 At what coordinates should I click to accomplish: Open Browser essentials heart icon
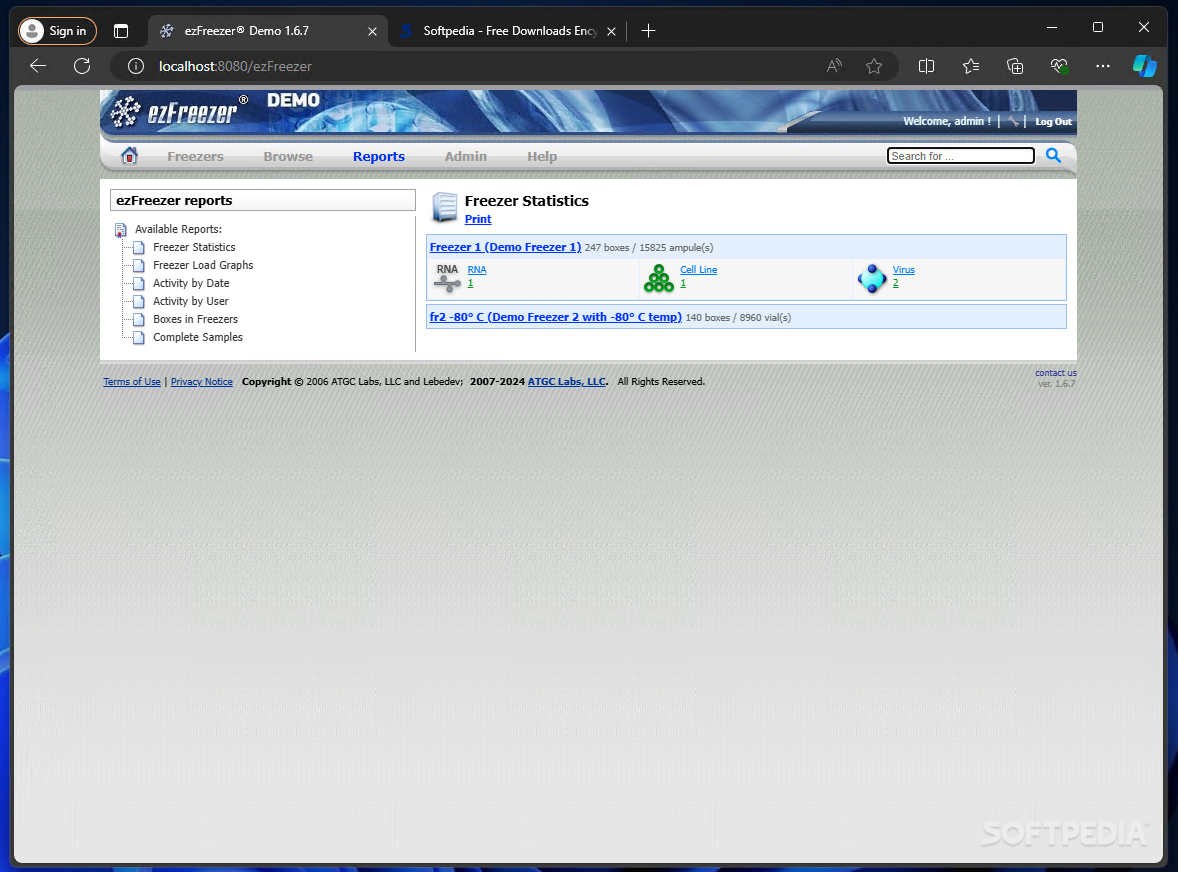point(1059,66)
